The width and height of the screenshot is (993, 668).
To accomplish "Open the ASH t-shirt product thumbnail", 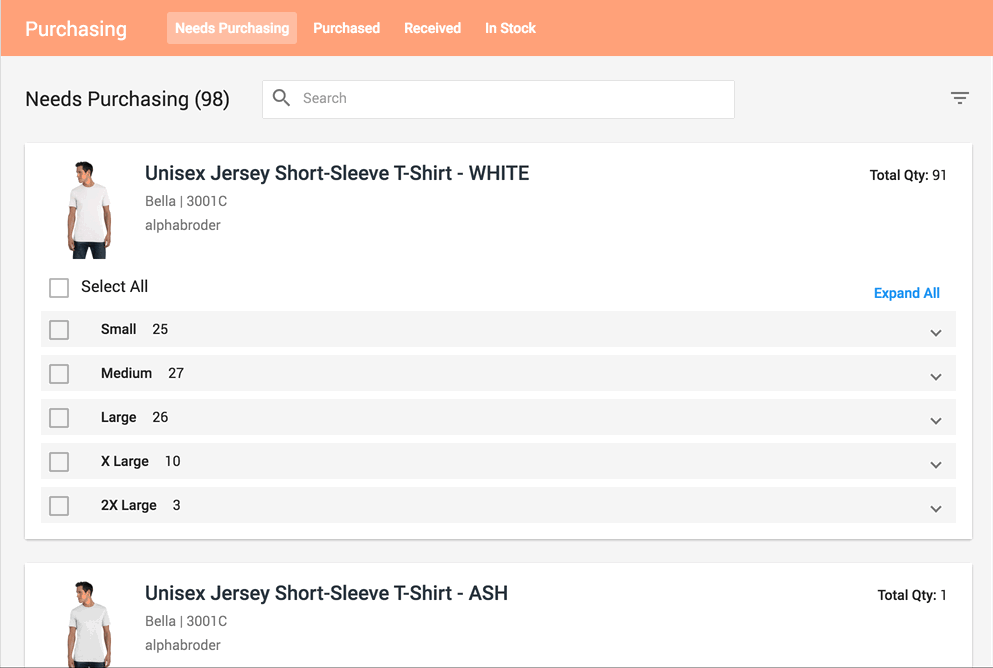I will (89, 623).
